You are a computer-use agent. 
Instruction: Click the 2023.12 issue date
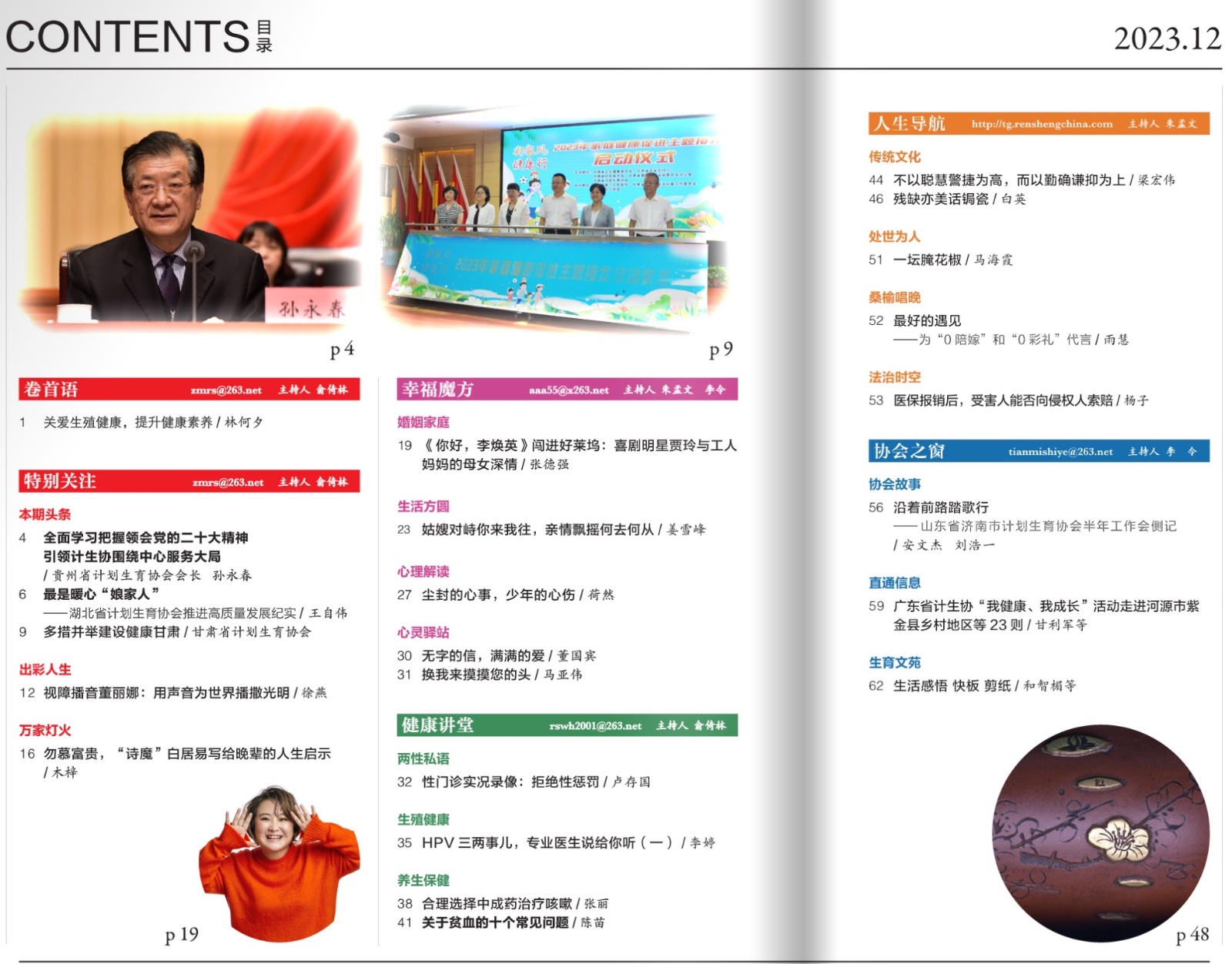click(x=1167, y=39)
